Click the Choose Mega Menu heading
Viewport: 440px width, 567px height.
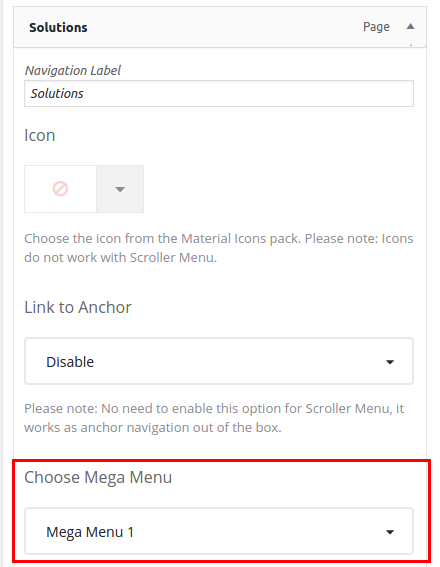pos(98,477)
